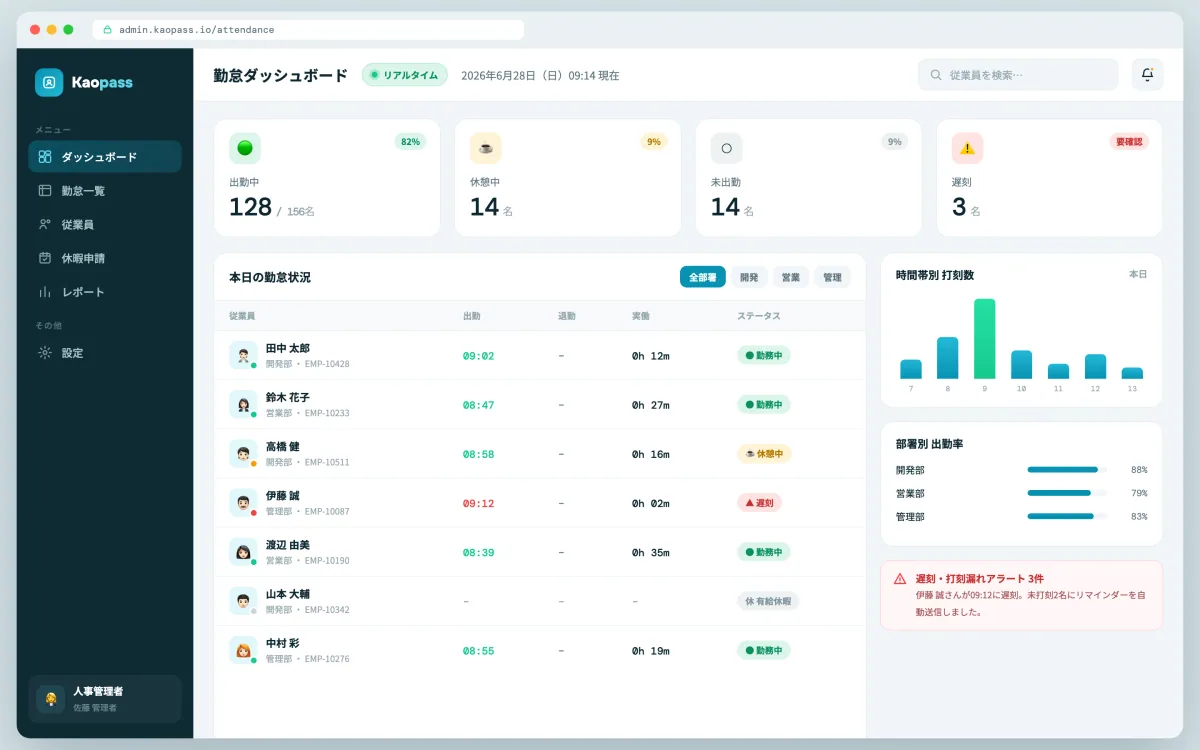Click the 128 attendance count
The width and height of the screenshot is (1200, 750).
pyautogui.click(x=250, y=207)
